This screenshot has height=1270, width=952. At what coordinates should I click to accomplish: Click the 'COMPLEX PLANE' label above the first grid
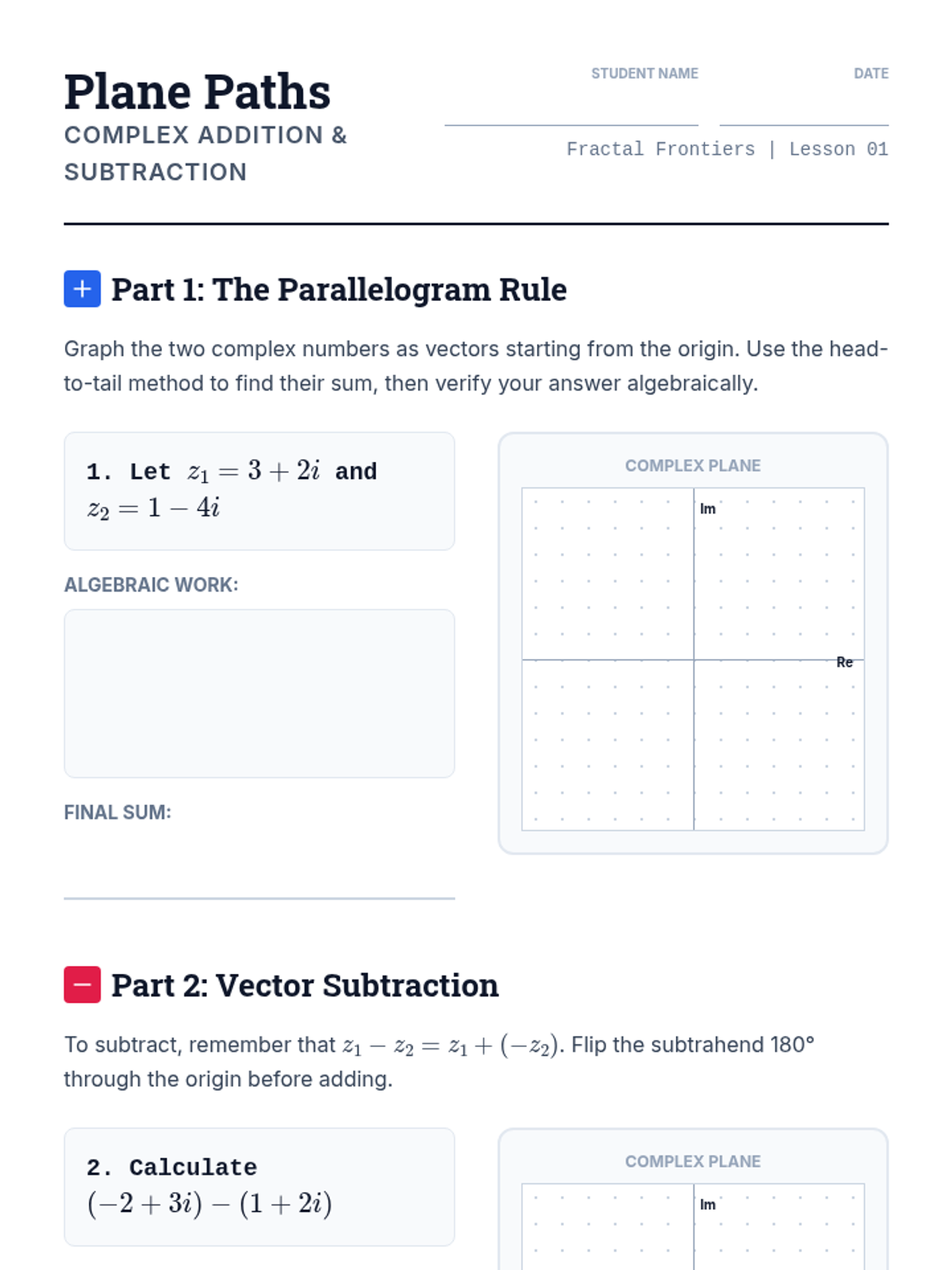693,466
